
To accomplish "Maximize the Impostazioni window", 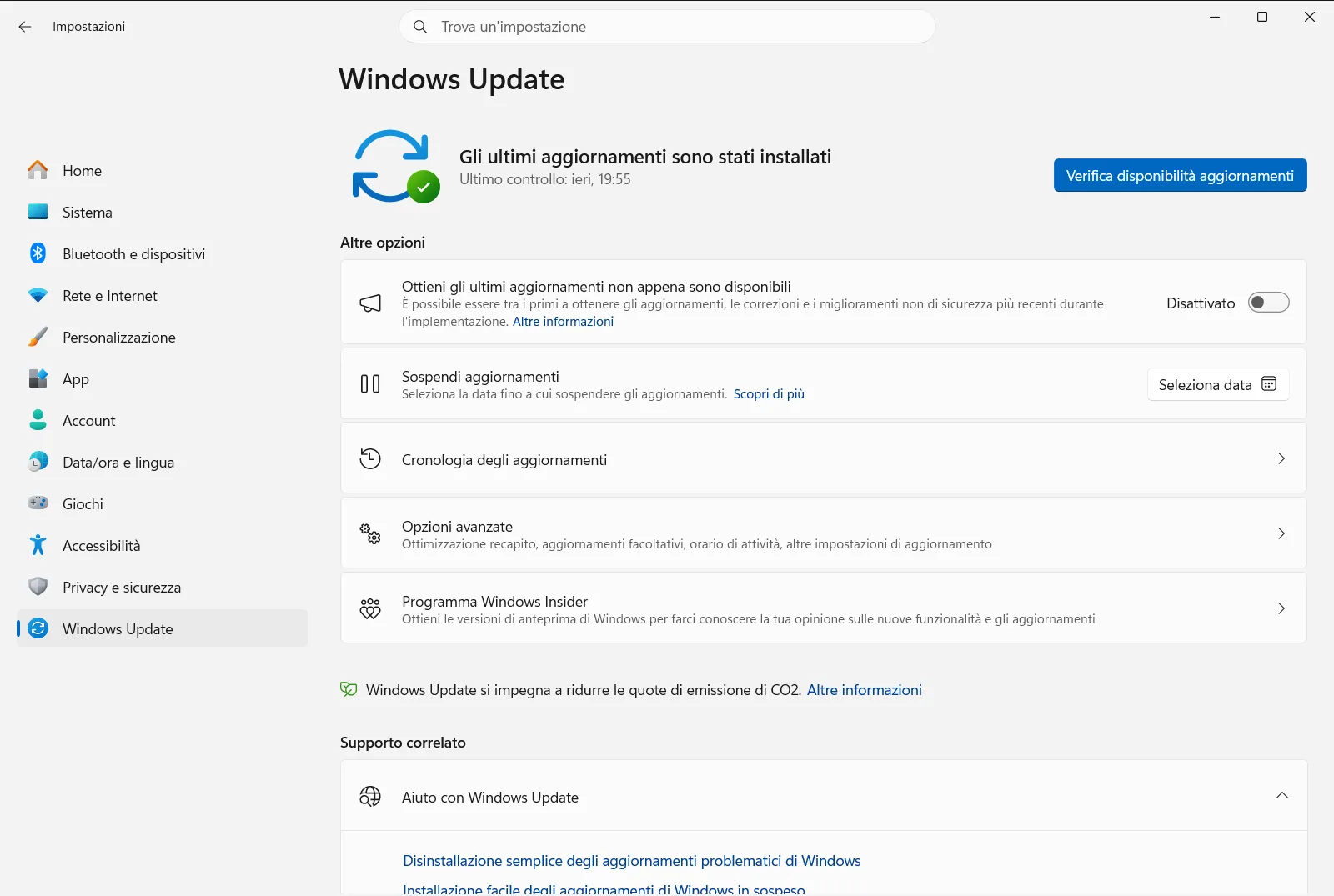I will [x=1262, y=17].
